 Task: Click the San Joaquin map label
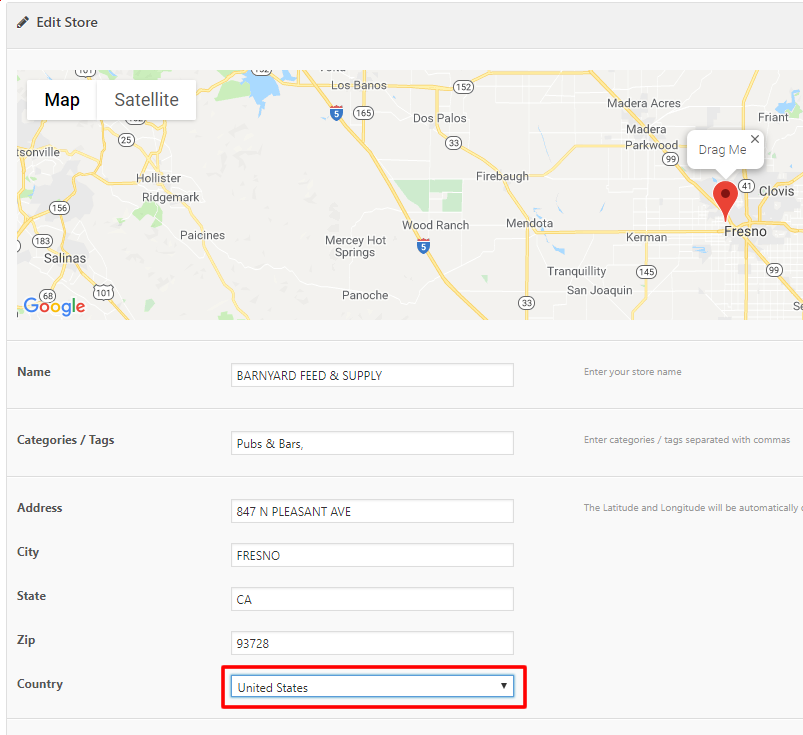point(600,290)
